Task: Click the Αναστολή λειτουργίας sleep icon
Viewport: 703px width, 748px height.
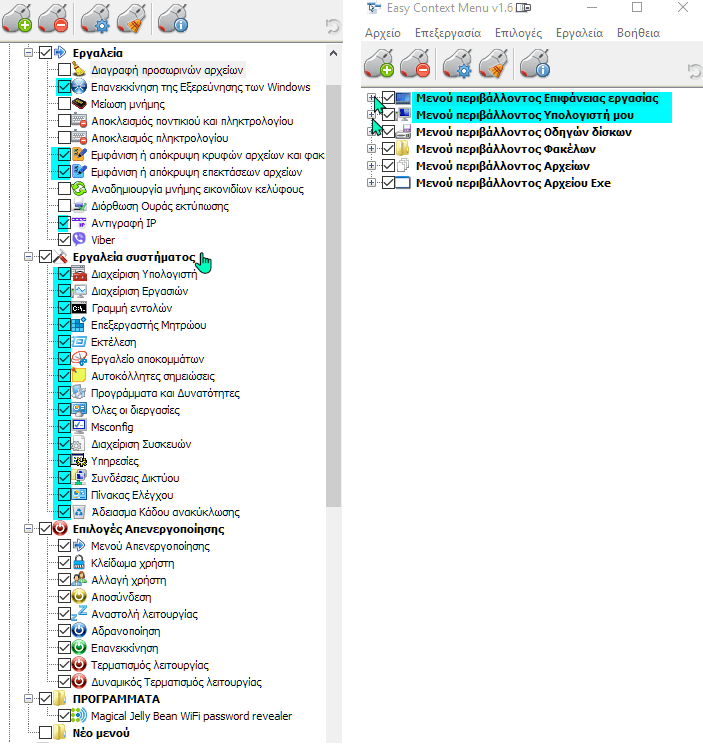Action: click(79, 613)
